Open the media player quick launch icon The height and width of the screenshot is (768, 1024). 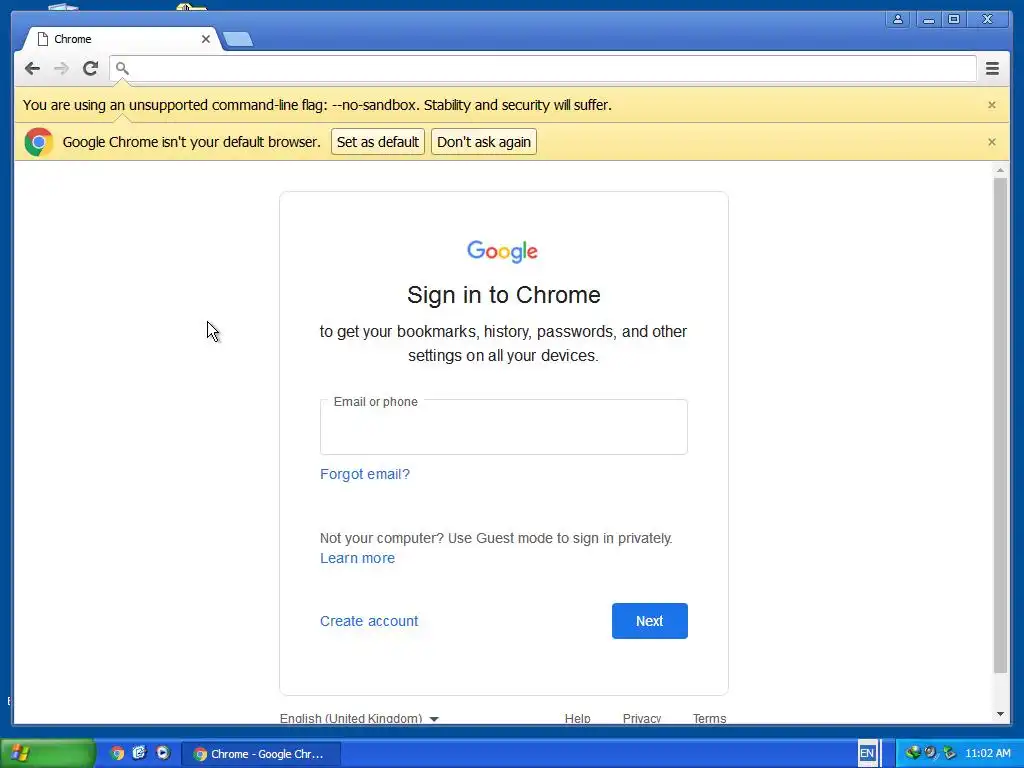pos(163,753)
